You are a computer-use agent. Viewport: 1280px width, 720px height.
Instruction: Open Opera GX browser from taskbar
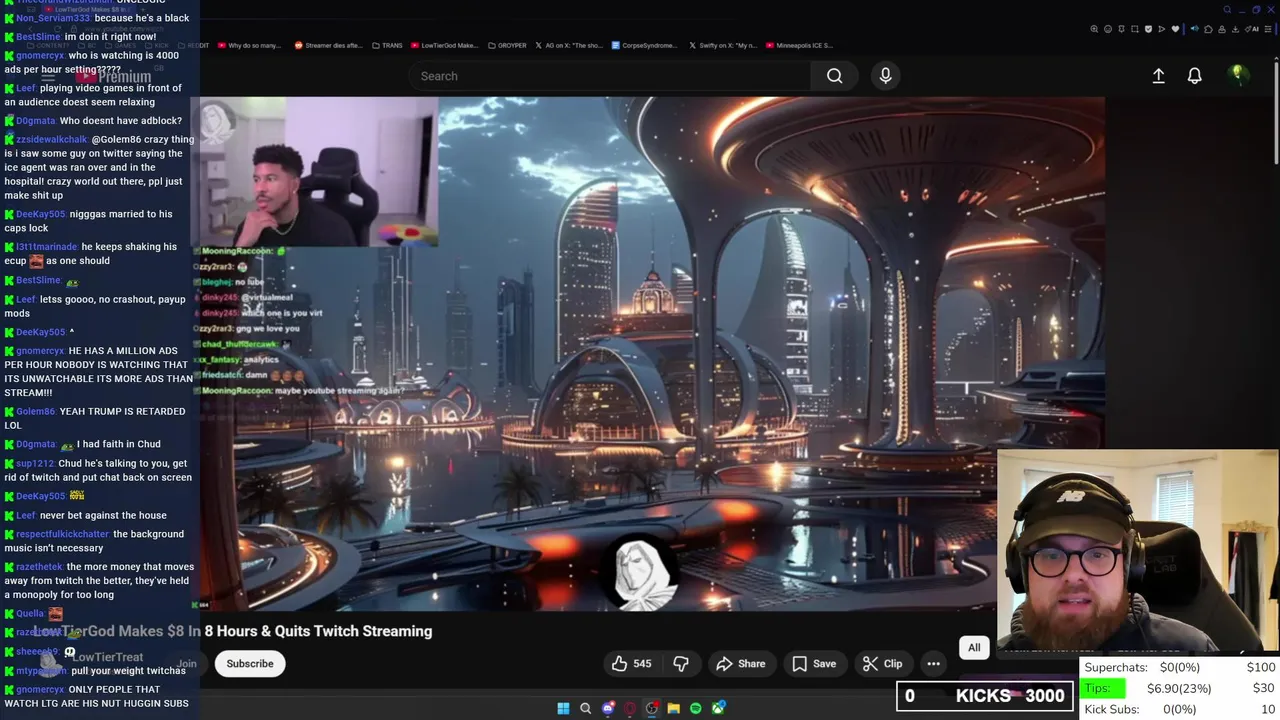pos(630,708)
